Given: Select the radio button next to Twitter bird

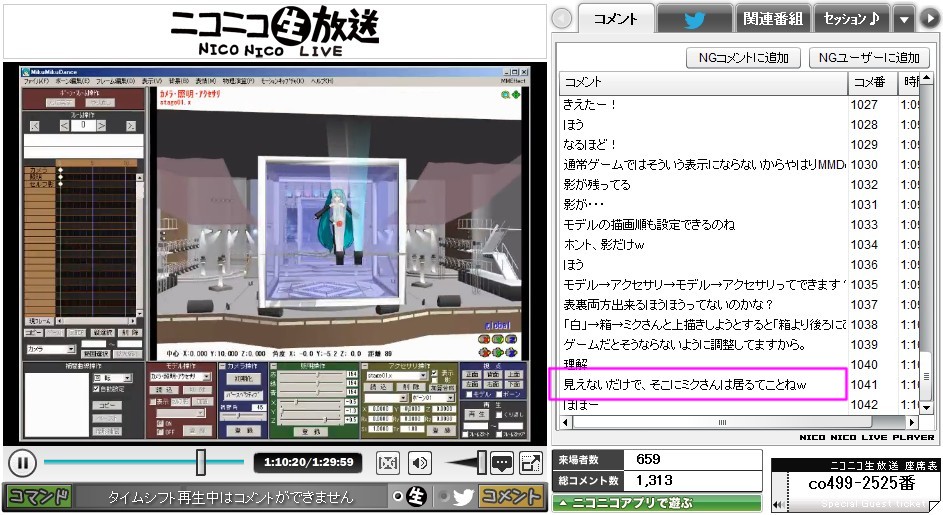Looking at the screenshot, I should pos(444,497).
